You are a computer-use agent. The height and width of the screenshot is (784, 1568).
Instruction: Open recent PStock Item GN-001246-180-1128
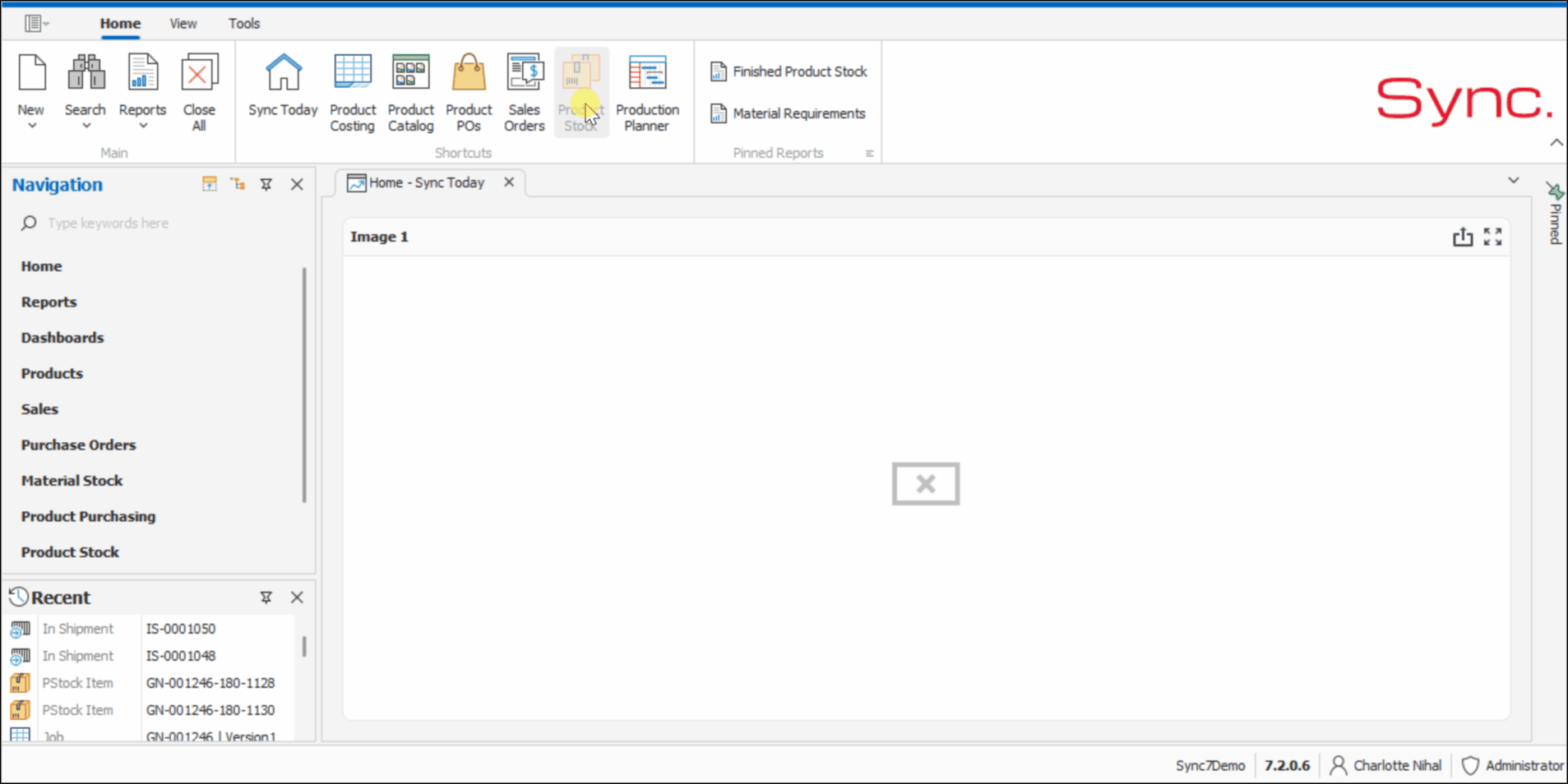point(150,683)
